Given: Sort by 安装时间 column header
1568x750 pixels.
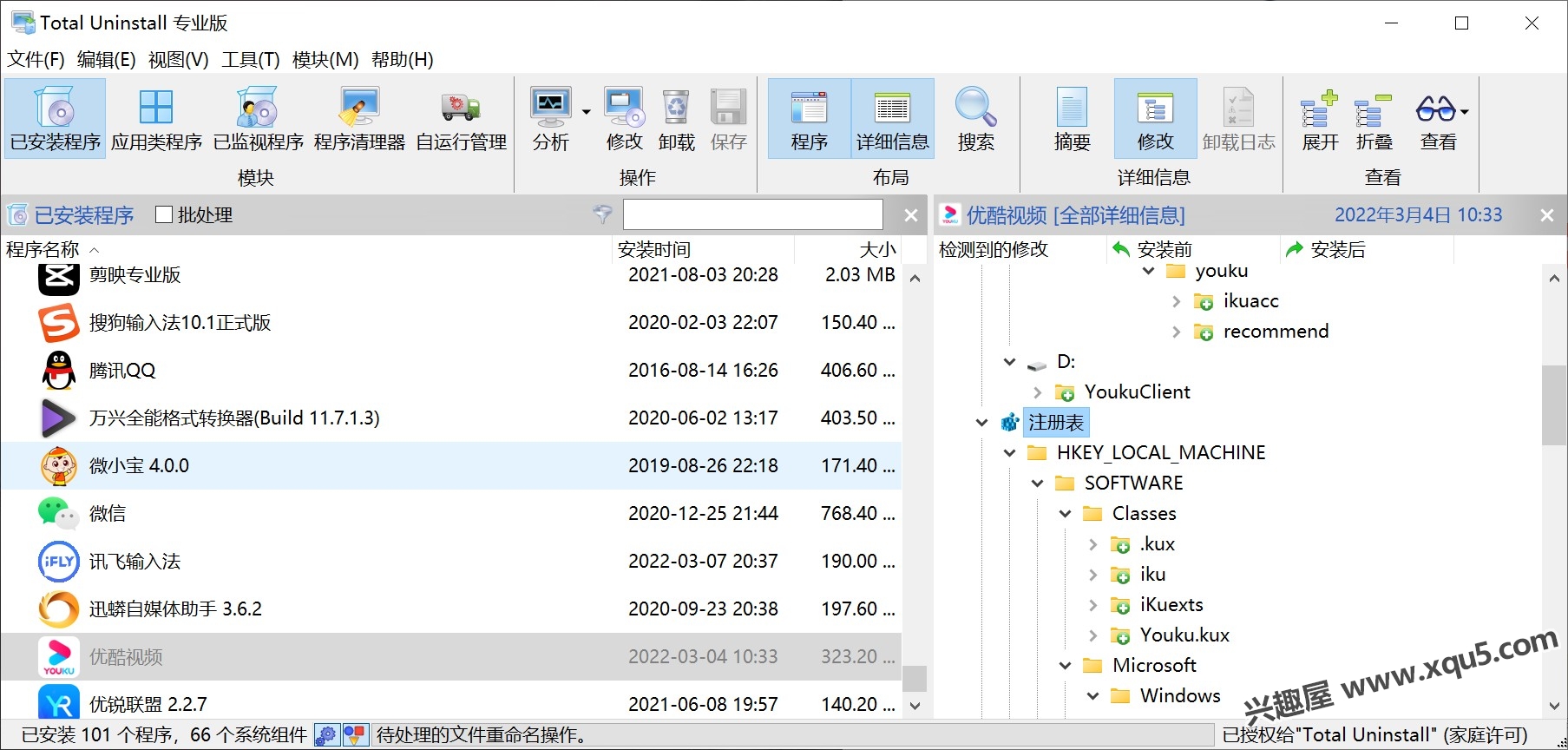Looking at the screenshot, I should click(x=703, y=250).
